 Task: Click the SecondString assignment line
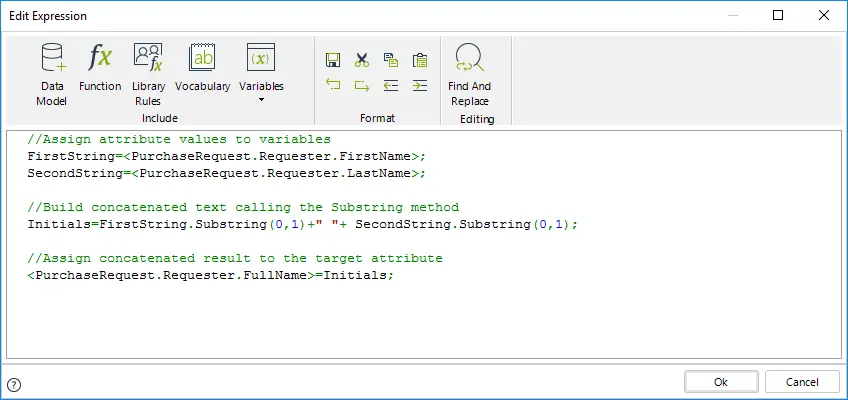227,174
